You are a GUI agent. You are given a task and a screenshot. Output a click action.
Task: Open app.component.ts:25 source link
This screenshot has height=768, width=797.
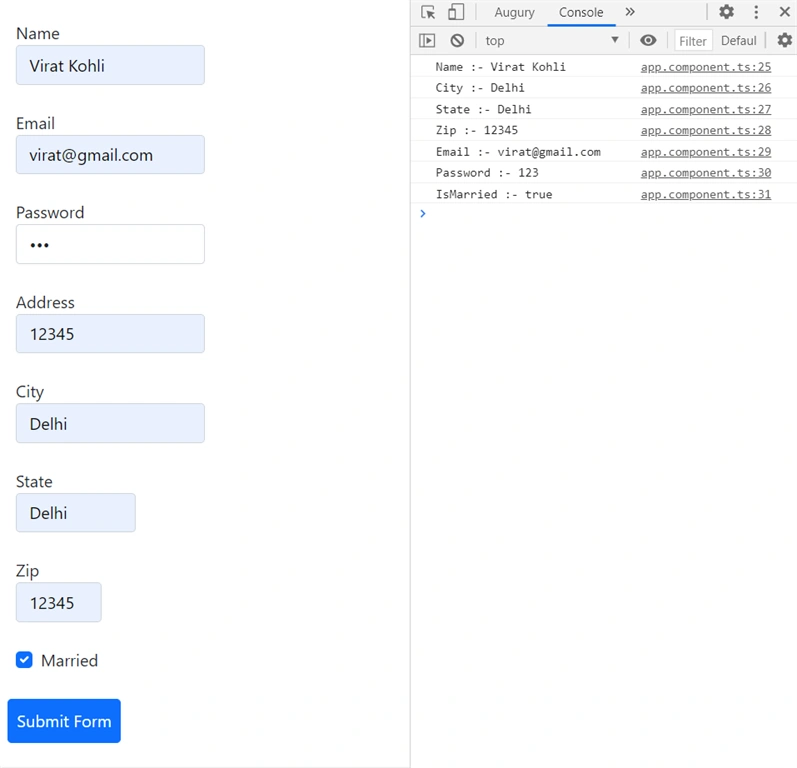(x=706, y=67)
